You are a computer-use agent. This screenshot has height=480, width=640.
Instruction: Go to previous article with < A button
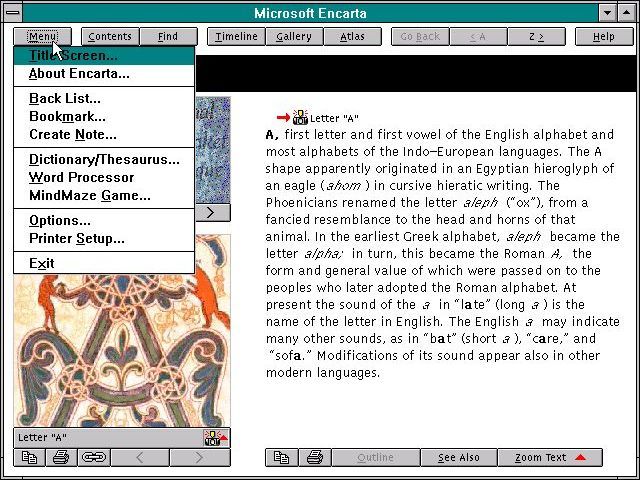[478, 36]
